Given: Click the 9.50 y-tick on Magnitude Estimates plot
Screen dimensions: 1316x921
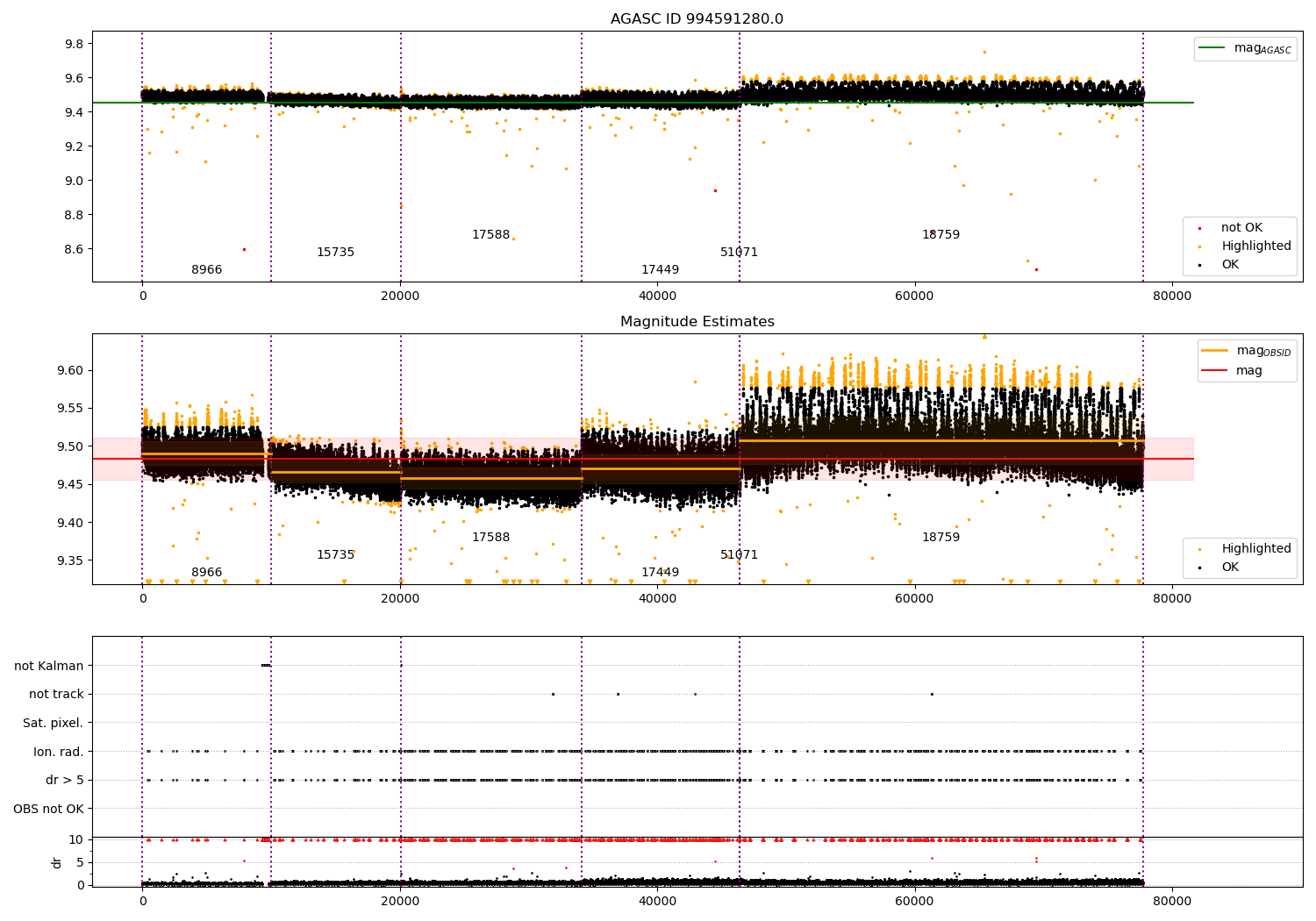Looking at the screenshot, I should pos(71,446).
